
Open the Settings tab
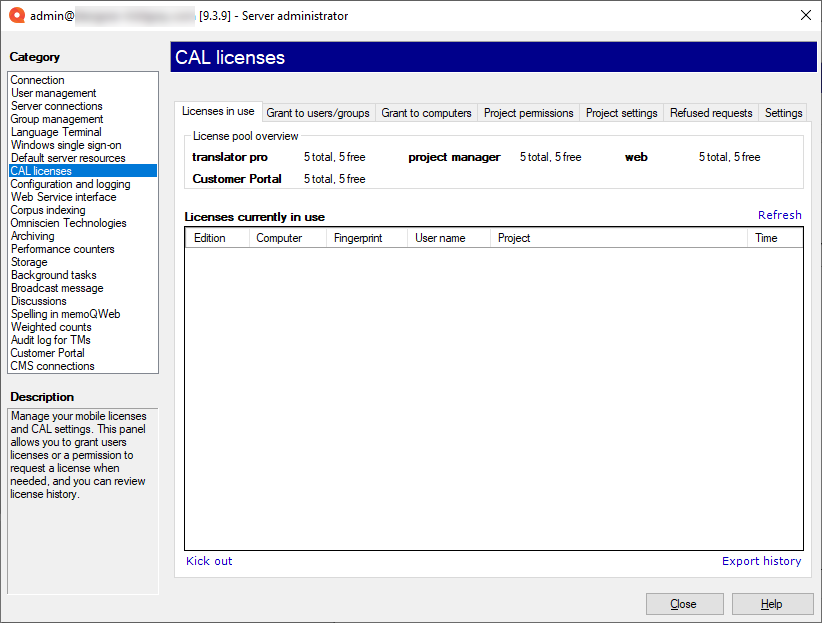click(783, 112)
